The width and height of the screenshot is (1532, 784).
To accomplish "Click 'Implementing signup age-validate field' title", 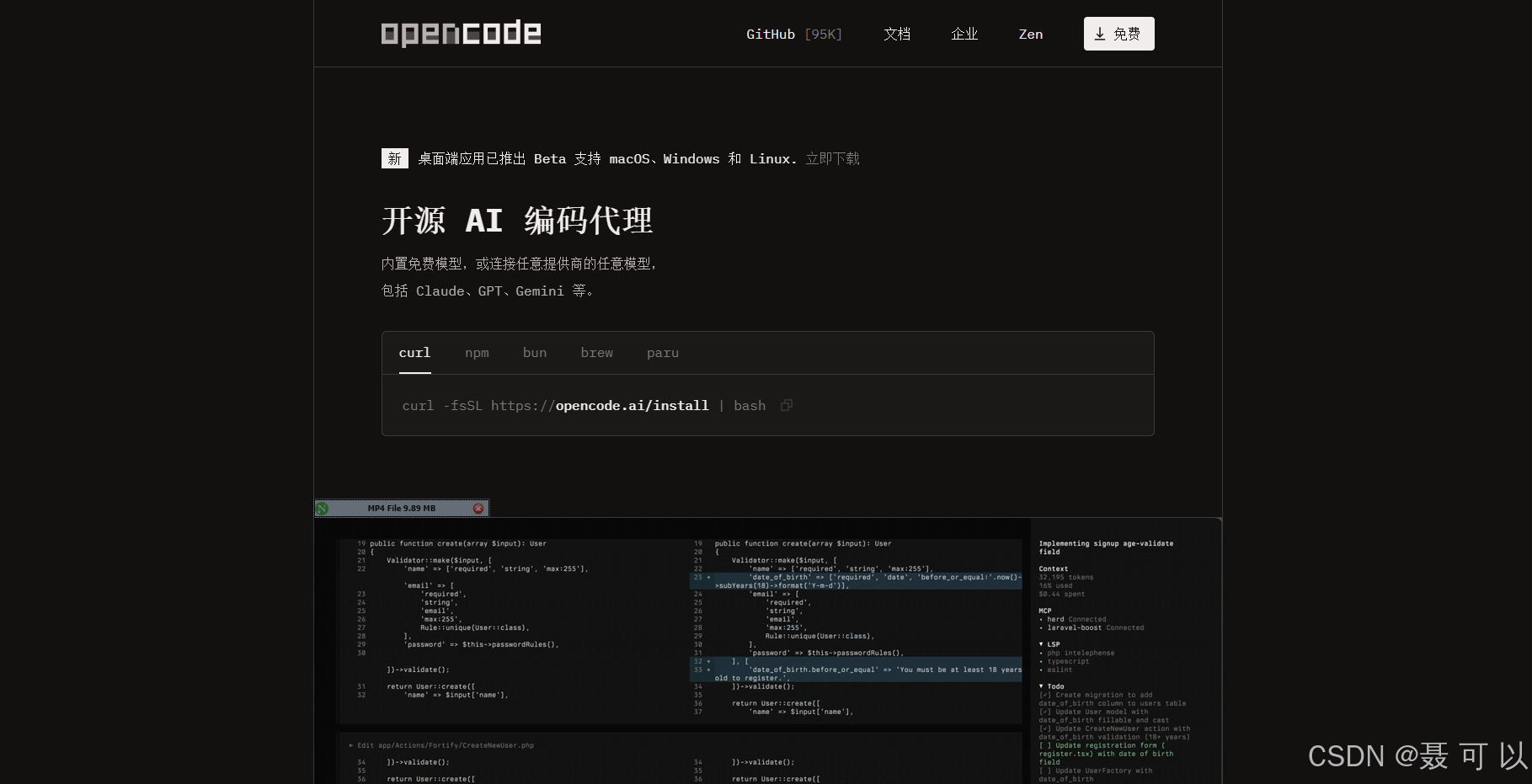I will click(1106, 547).
